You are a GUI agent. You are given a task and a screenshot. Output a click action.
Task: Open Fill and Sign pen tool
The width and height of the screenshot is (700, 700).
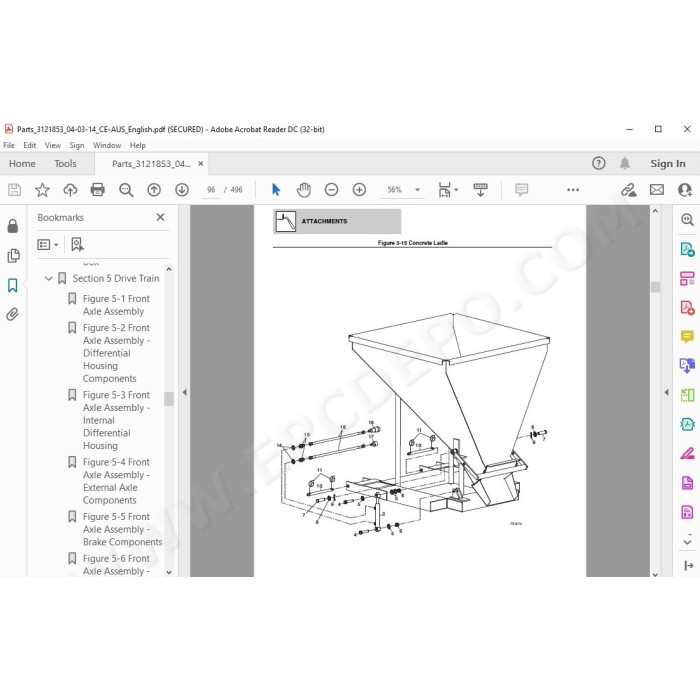pos(687,453)
